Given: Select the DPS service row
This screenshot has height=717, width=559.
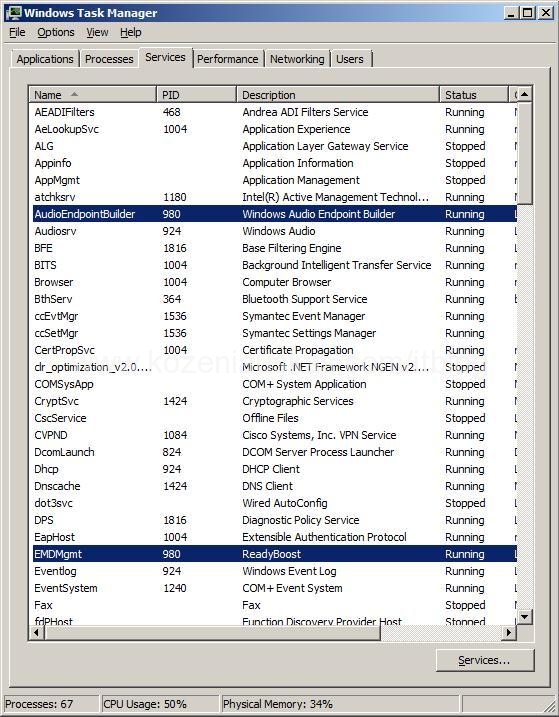Looking at the screenshot, I should [274, 520].
